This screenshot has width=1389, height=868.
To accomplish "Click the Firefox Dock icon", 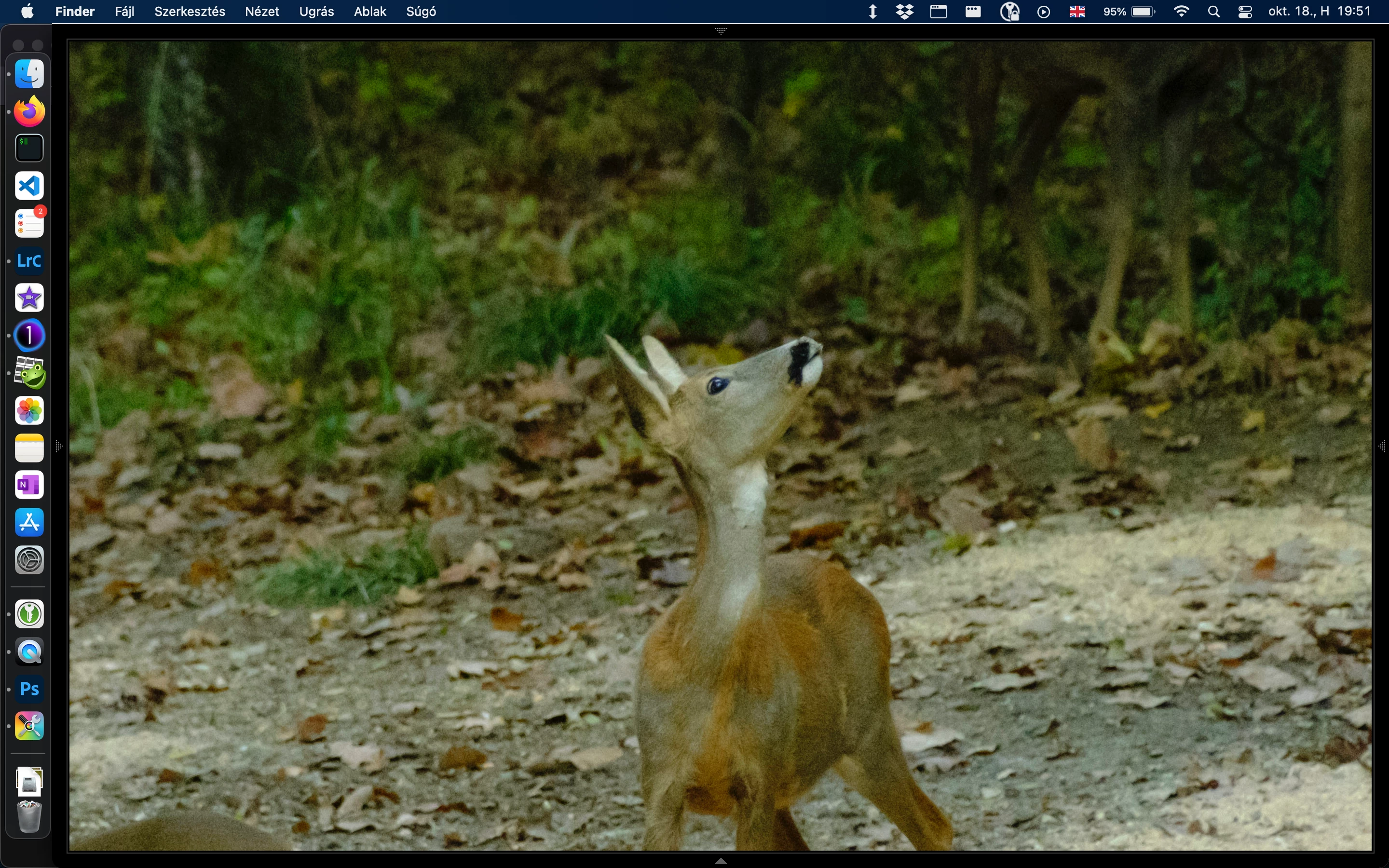I will click(29, 111).
